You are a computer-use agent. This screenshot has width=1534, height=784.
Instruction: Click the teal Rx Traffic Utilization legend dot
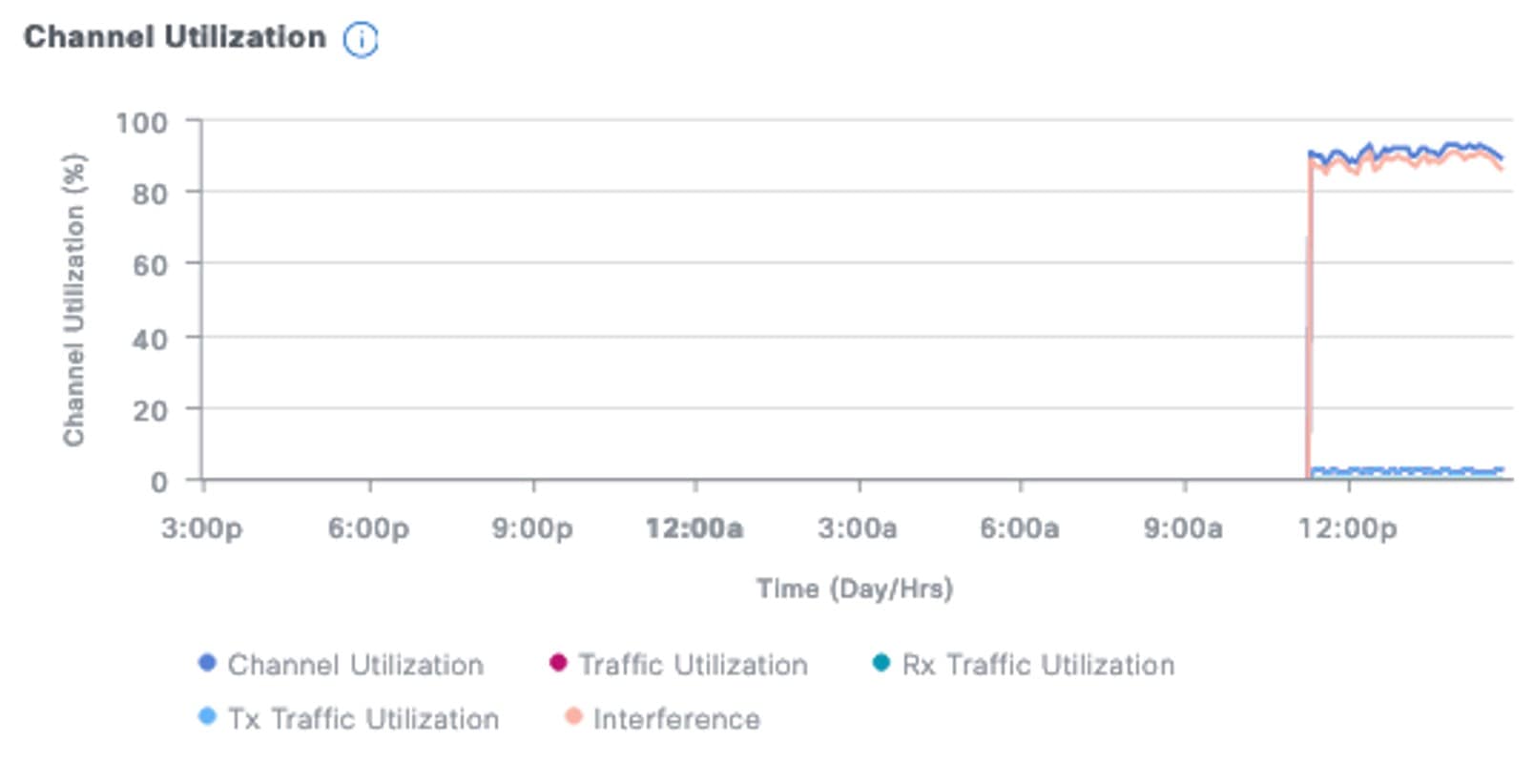(881, 663)
